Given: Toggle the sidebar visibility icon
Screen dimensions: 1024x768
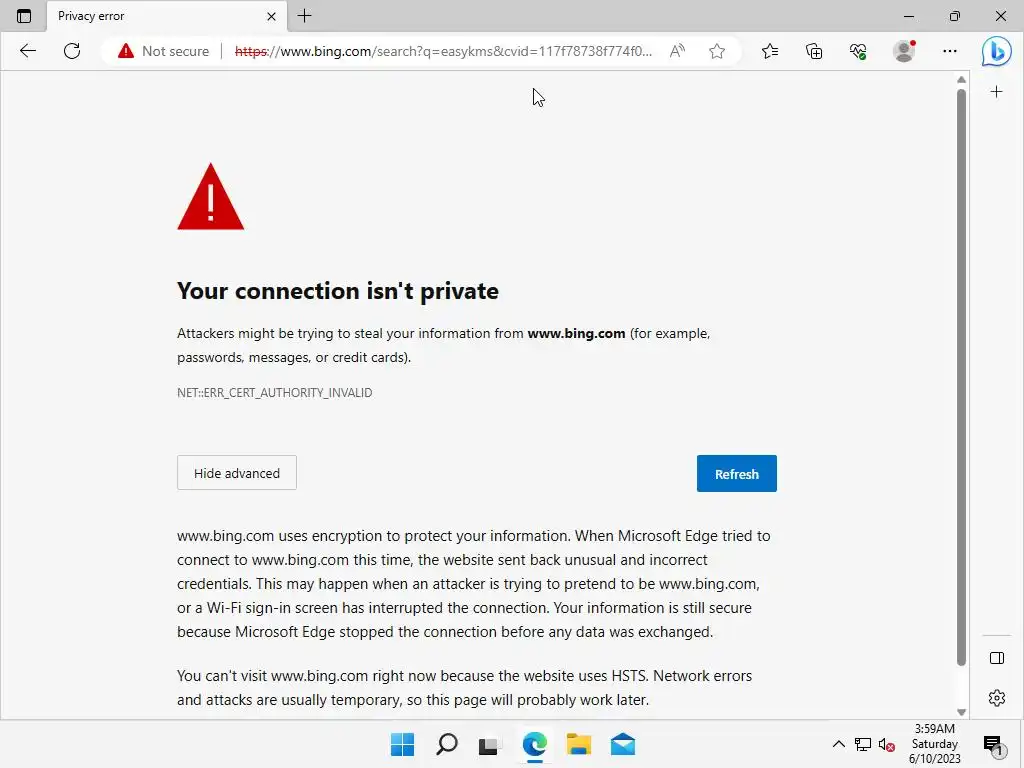Looking at the screenshot, I should point(996,657).
